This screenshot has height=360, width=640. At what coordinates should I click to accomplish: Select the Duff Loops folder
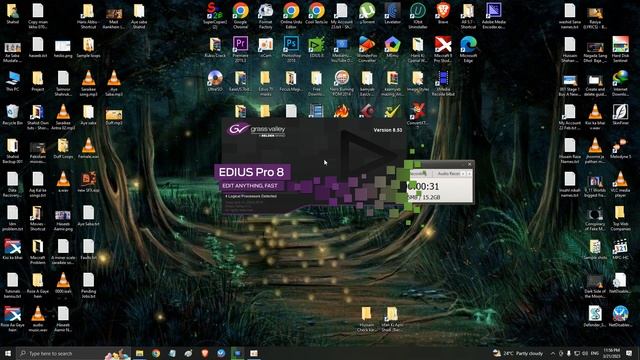63,149
